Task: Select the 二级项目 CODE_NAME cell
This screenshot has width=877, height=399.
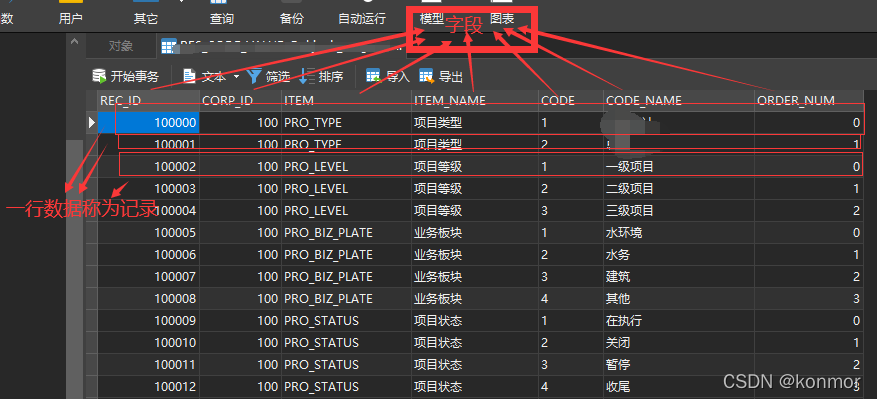Action: tap(679, 189)
